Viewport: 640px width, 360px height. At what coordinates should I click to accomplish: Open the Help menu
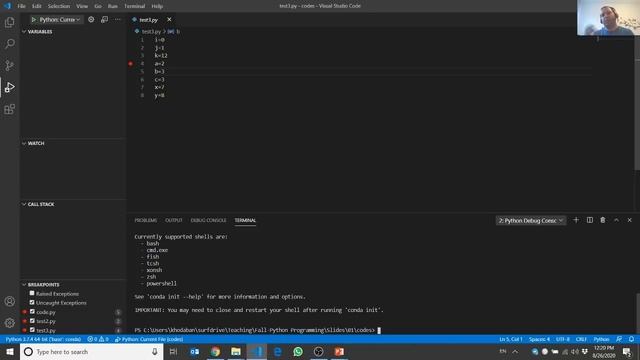(x=157, y=6)
